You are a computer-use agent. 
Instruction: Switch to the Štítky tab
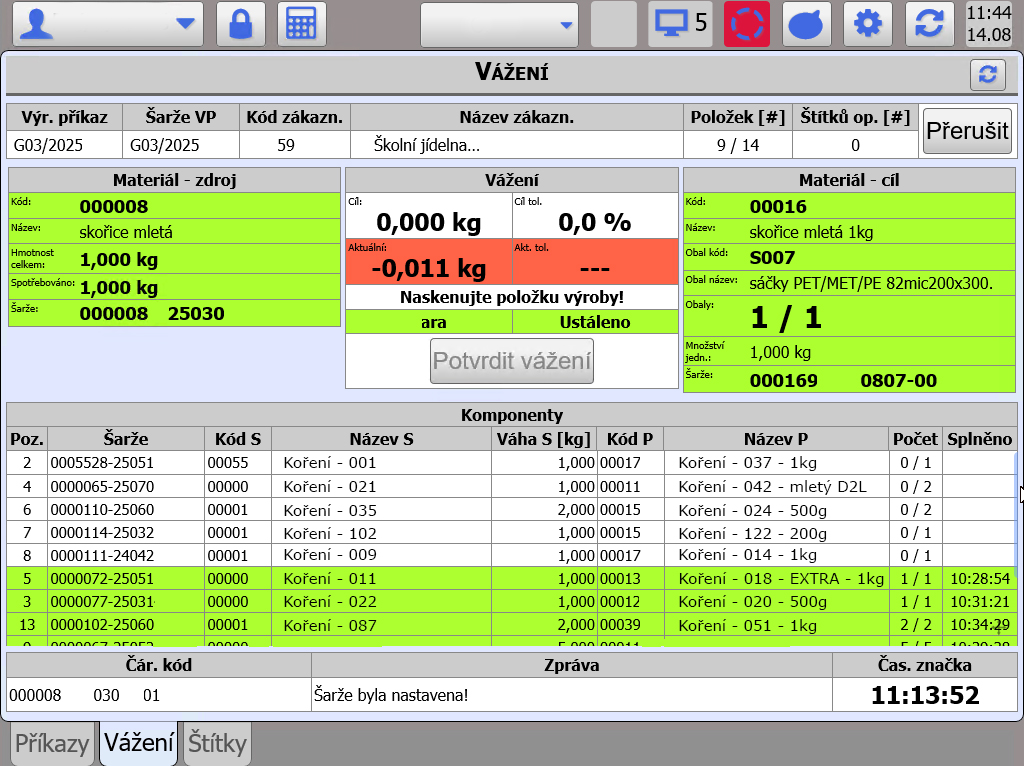[x=217, y=743]
